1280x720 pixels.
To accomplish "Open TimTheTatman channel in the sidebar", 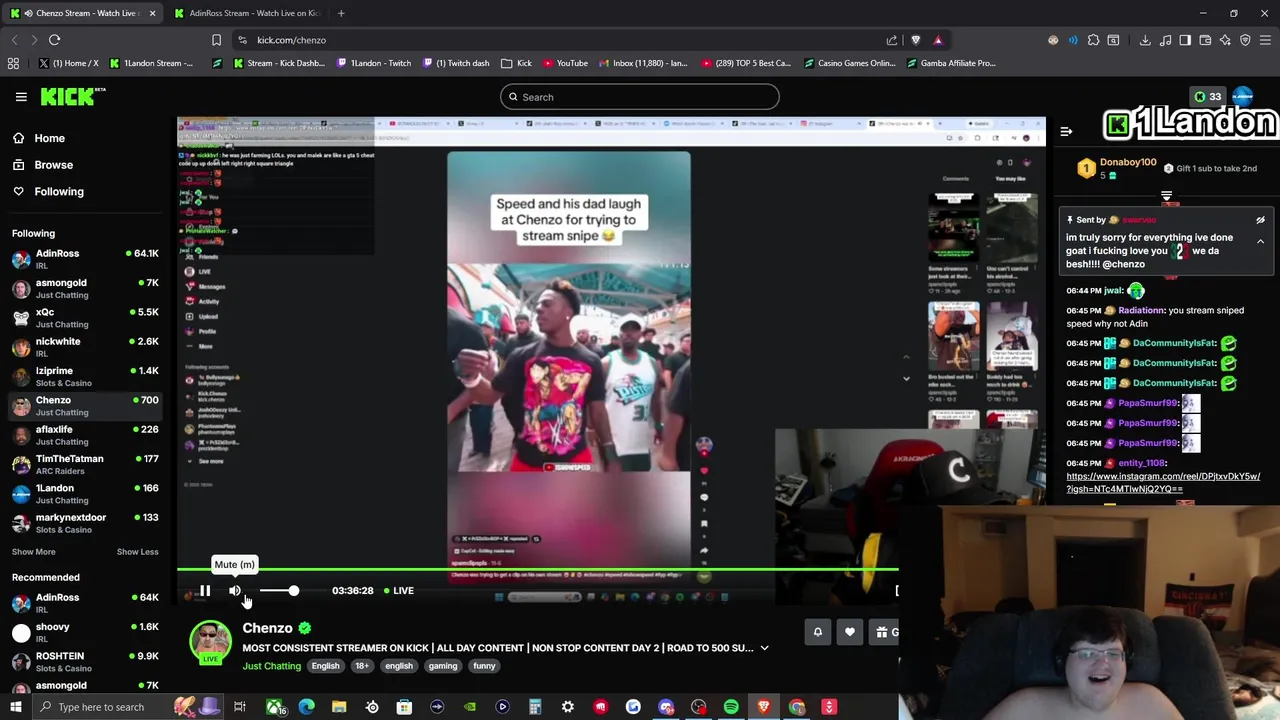I will click(x=84, y=464).
